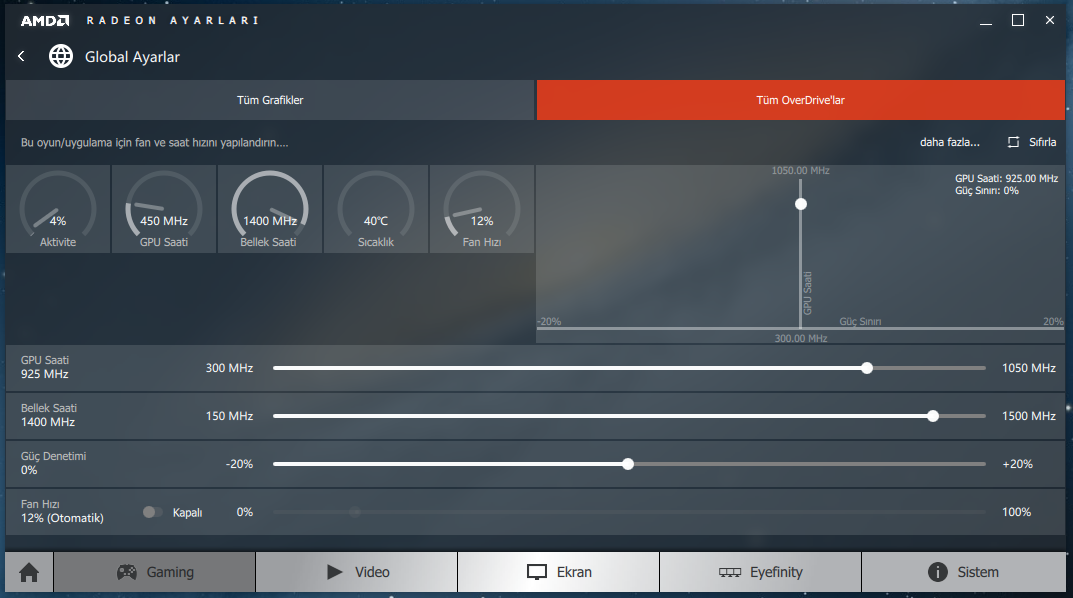Image resolution: width=1073 pixels, height=598 pixels.
Task: Open the home icon tab
Action: pos(29,573)
